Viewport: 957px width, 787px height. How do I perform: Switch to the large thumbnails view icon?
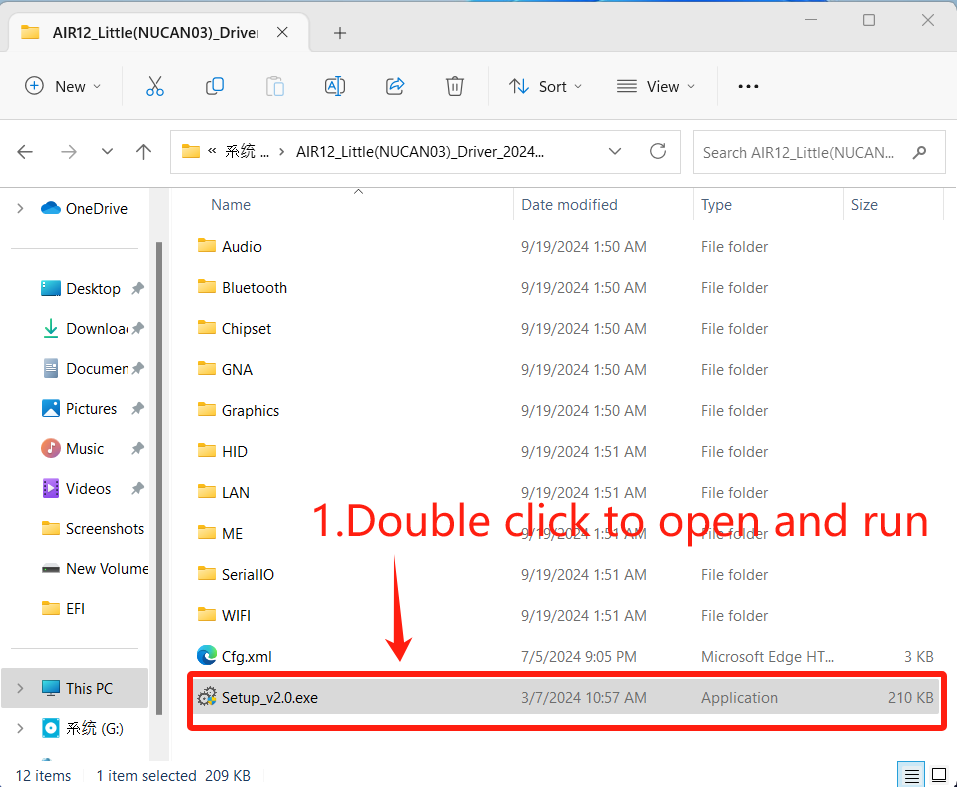pos(938,775)
